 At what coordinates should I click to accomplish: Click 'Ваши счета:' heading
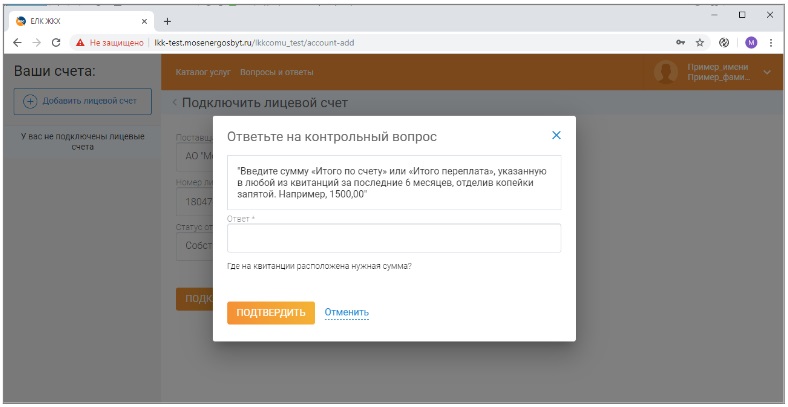pyautogui.click(x=54, y=71)
